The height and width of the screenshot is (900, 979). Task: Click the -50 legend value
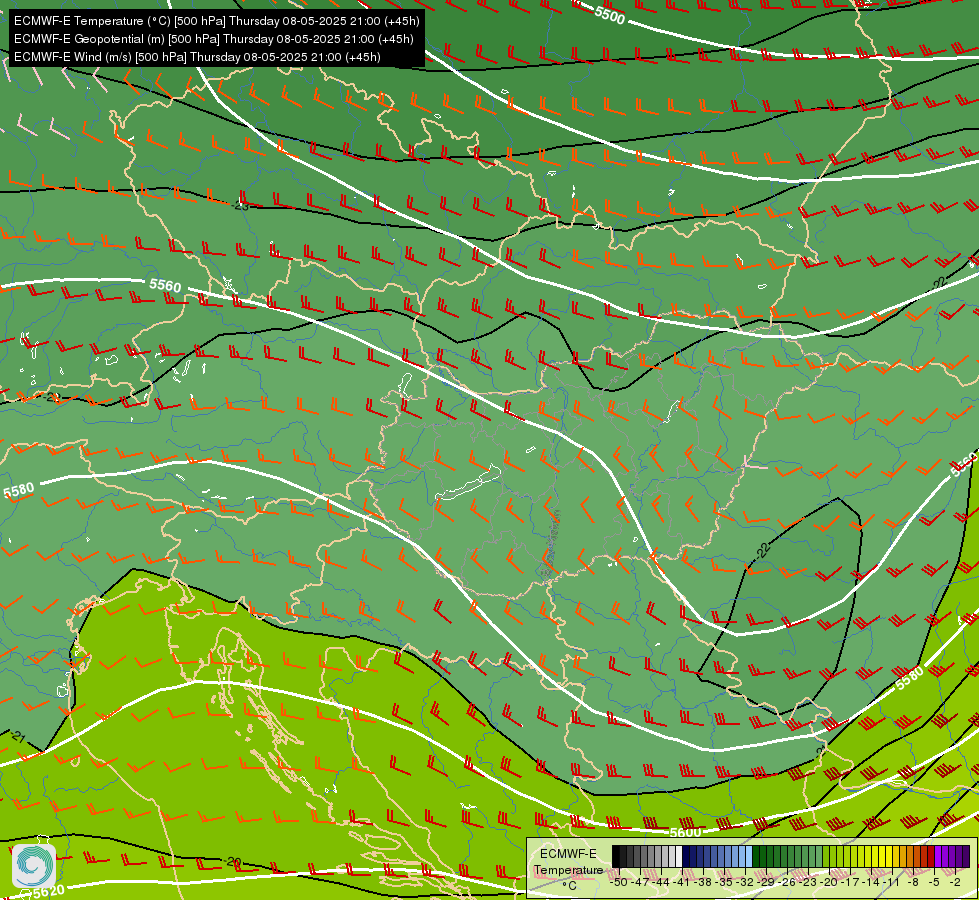(619, 882)
